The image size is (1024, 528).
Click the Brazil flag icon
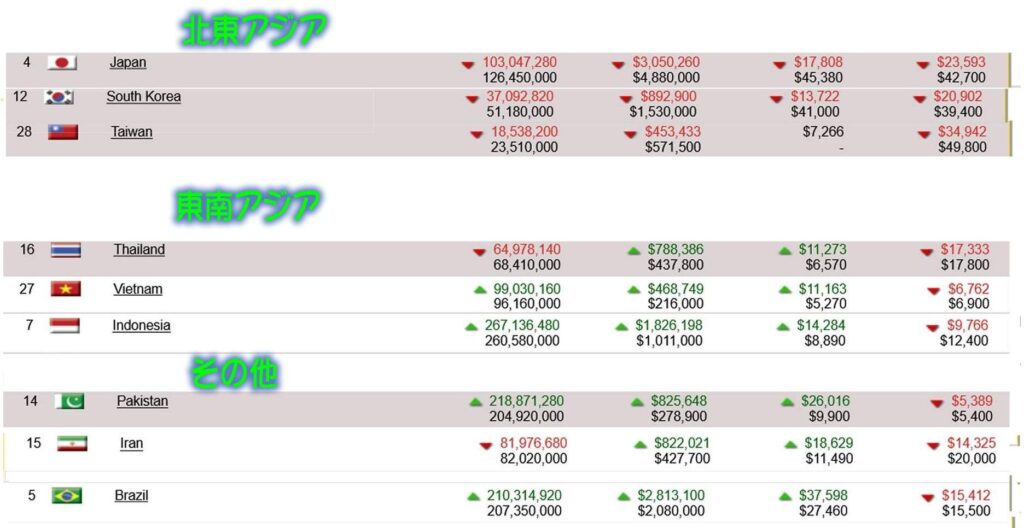click(67, 495)
